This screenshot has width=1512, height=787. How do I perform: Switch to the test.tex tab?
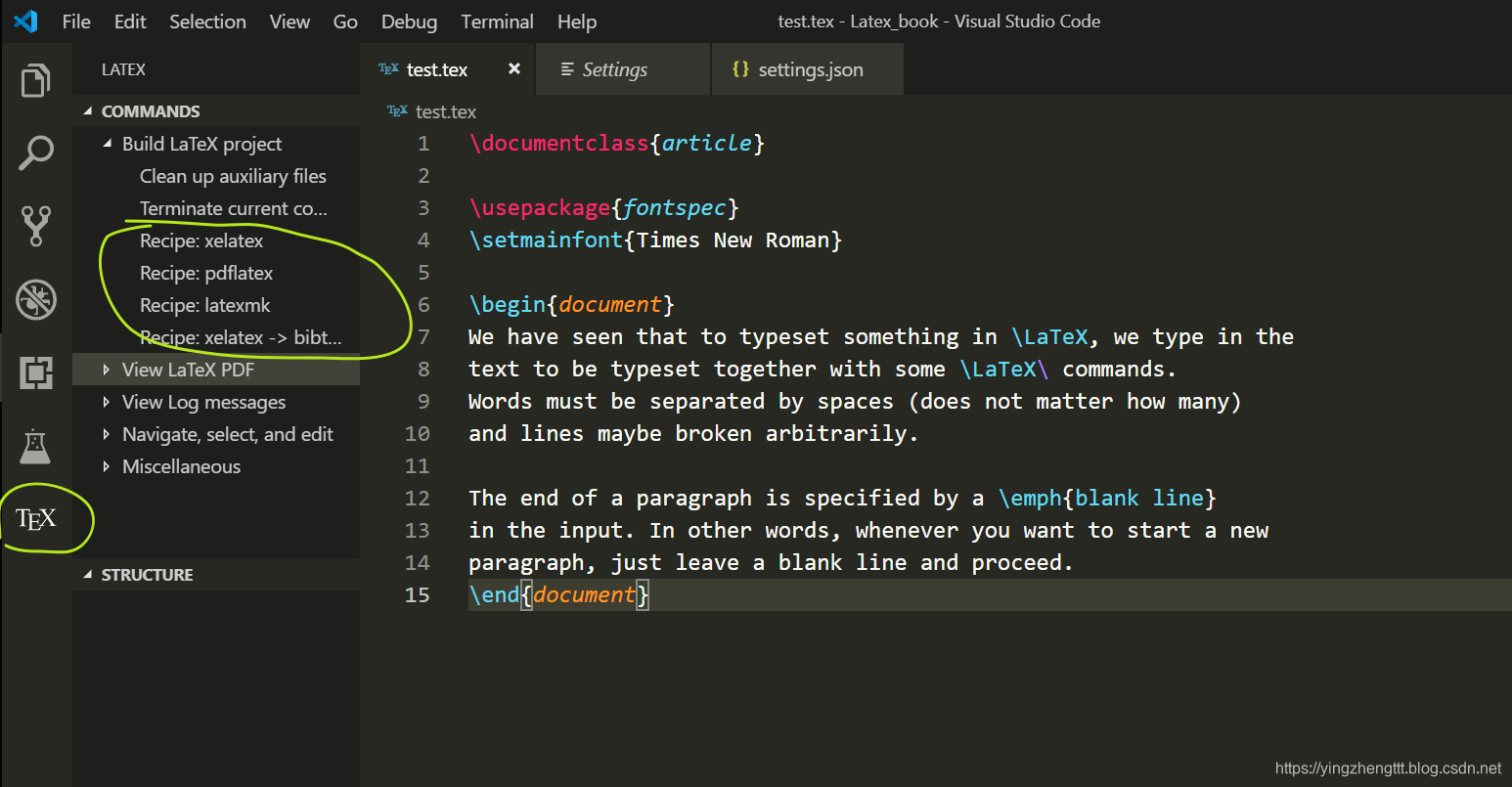point(448,68)
